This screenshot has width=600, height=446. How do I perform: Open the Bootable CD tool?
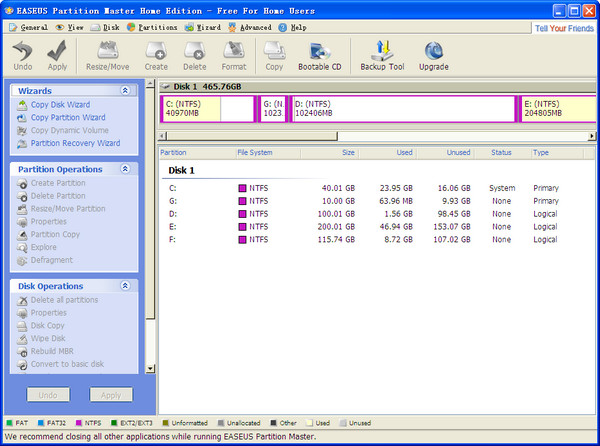pyautogui.click(x=320, y=53)
